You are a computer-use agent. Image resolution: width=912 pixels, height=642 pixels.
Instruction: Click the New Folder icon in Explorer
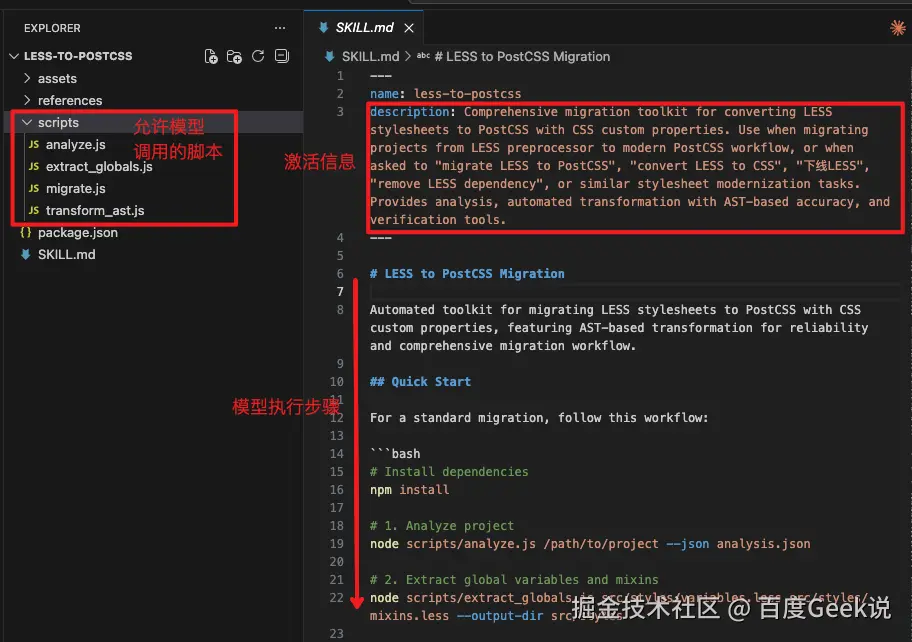pos(234,56)
